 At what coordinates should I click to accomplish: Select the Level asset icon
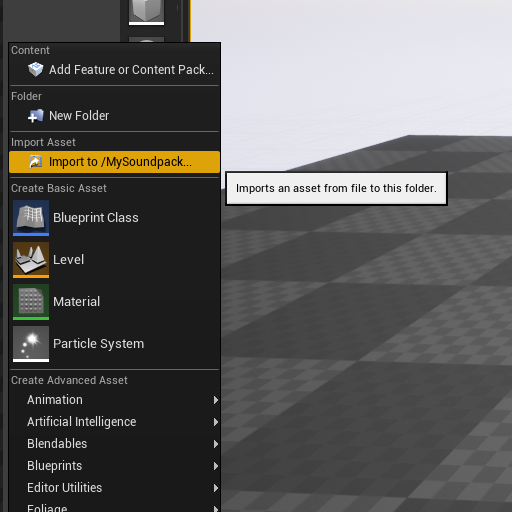pyautogui.click(x=31, y=260)
